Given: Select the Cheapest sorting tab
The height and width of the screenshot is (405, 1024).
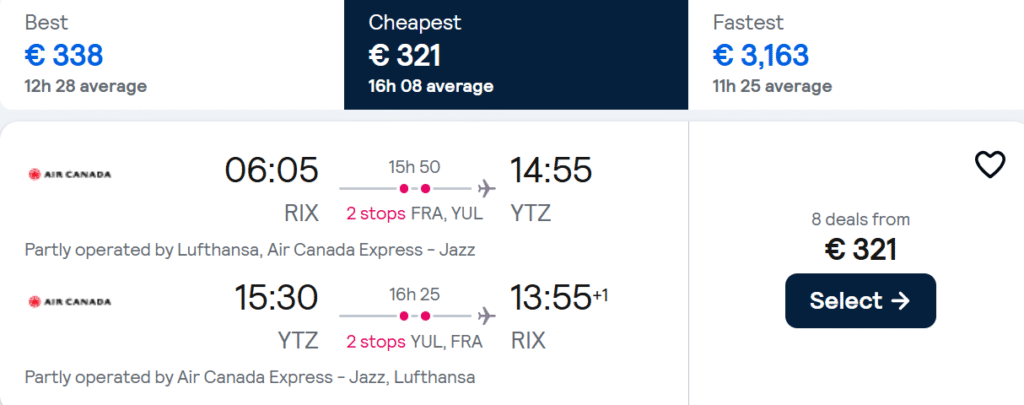Looking at the screenshot, I should (515, 55).
